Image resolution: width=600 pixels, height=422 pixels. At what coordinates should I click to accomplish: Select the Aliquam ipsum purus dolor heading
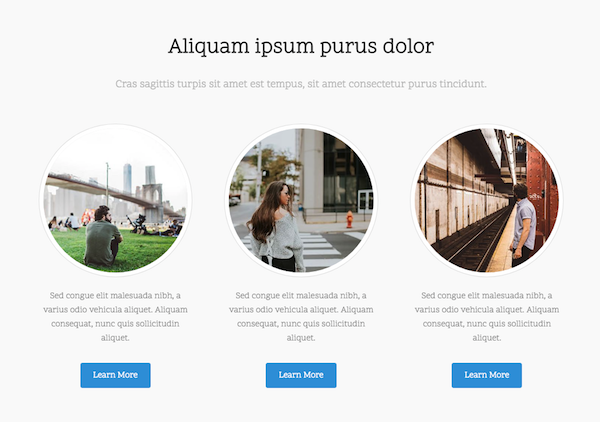click(301, 46)
